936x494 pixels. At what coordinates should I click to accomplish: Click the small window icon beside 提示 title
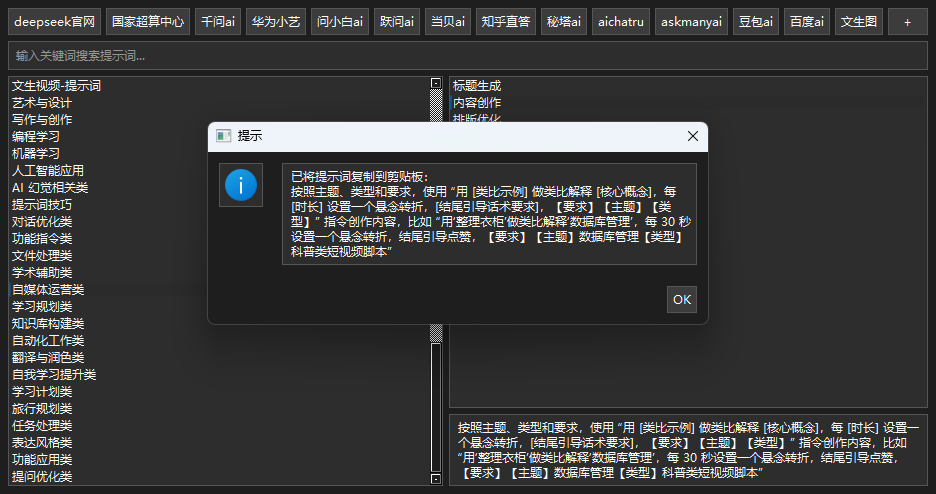[x=224, y=136]
